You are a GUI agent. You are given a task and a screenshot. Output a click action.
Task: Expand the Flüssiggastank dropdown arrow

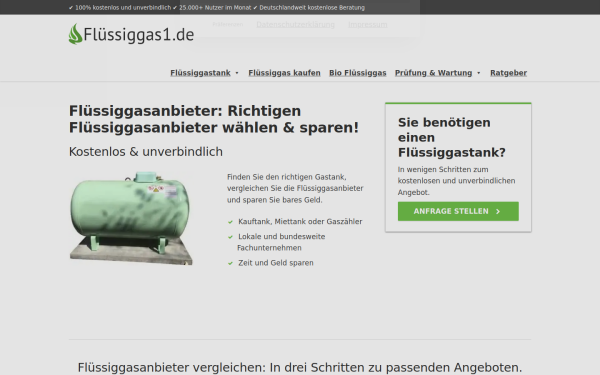[237, 73]
